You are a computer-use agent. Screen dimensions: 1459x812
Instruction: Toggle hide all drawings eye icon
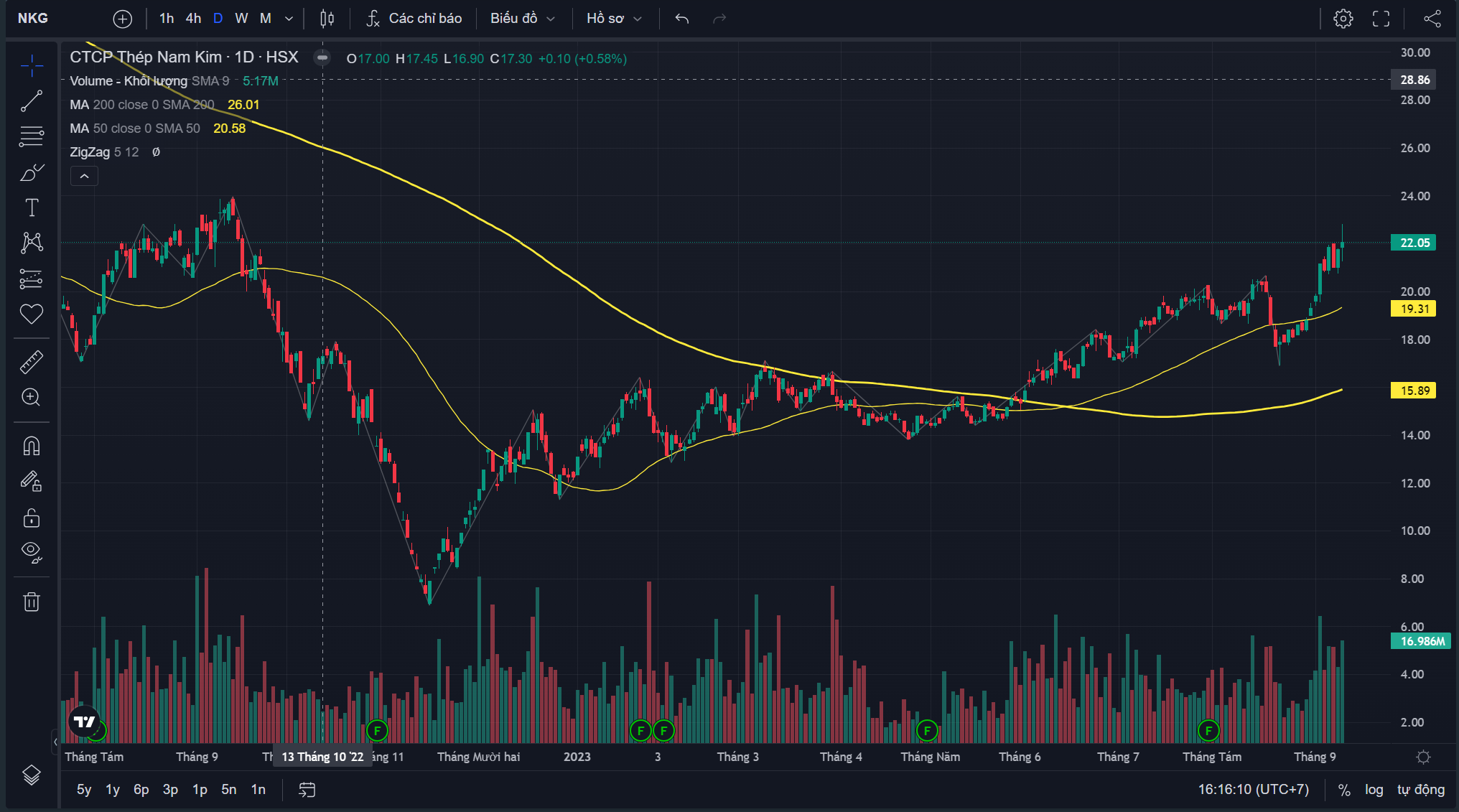(32, 551)
